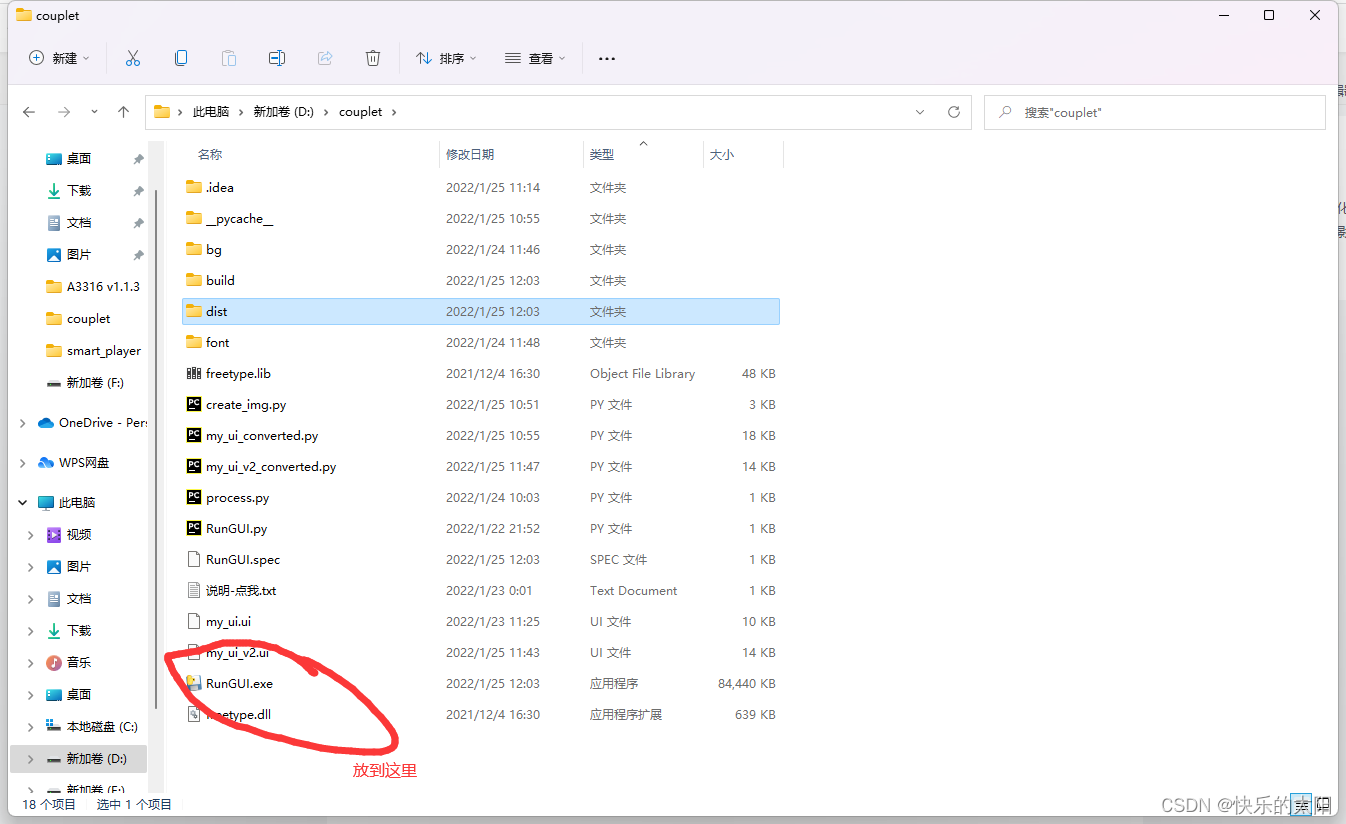Expand the 视频 tree node
1346x824 pixels.
[31, 535]
